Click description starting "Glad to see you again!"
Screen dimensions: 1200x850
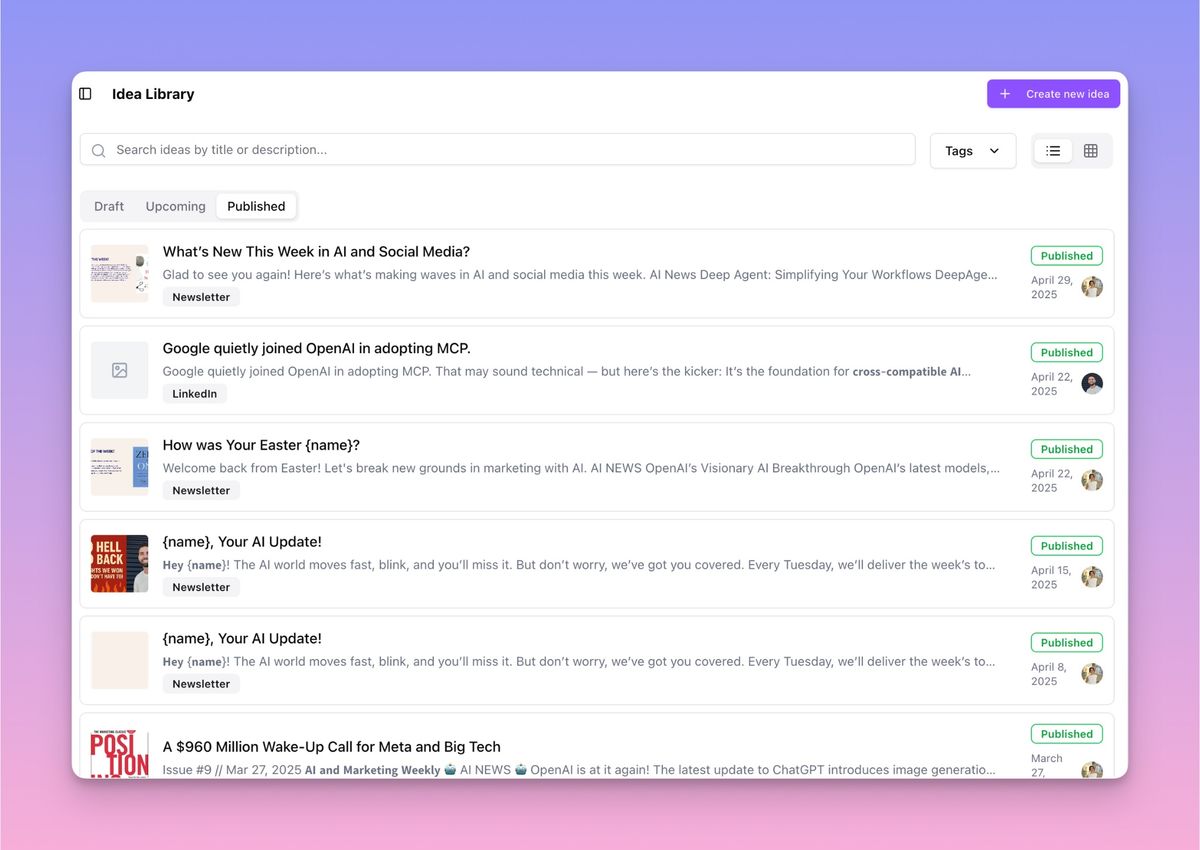pos(580,275)
